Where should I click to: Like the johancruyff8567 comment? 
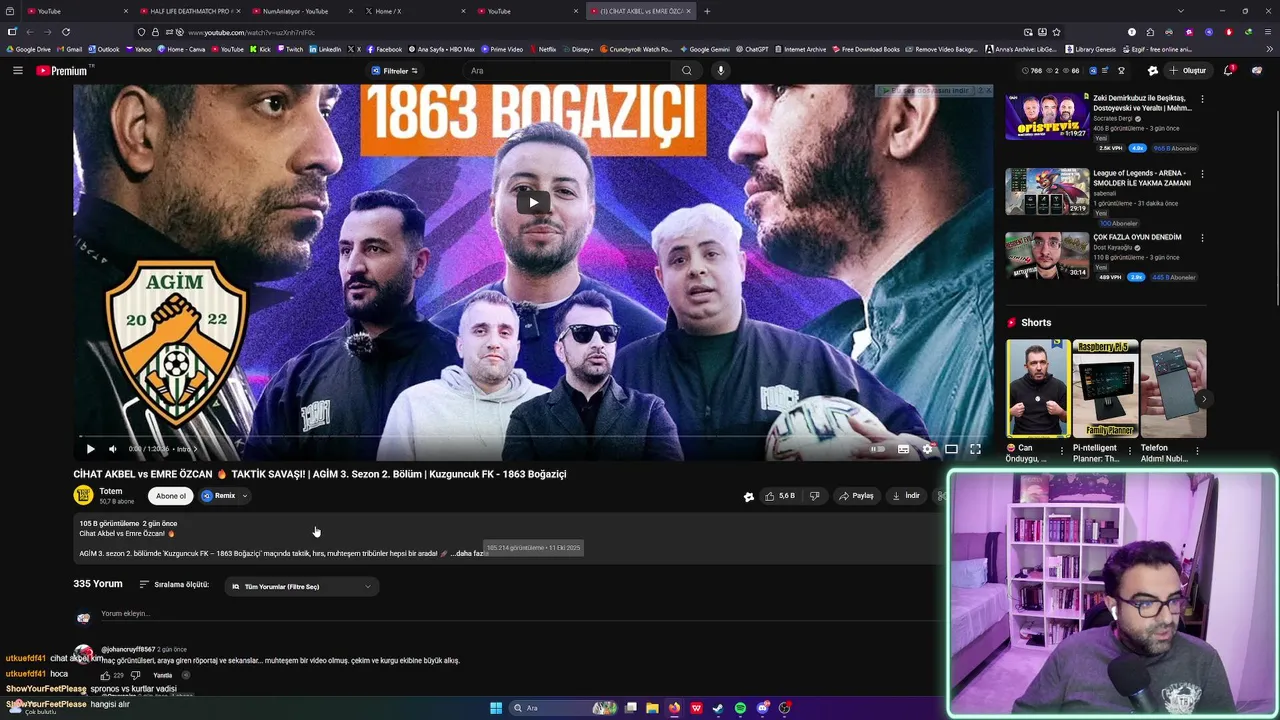coord(106,675)
